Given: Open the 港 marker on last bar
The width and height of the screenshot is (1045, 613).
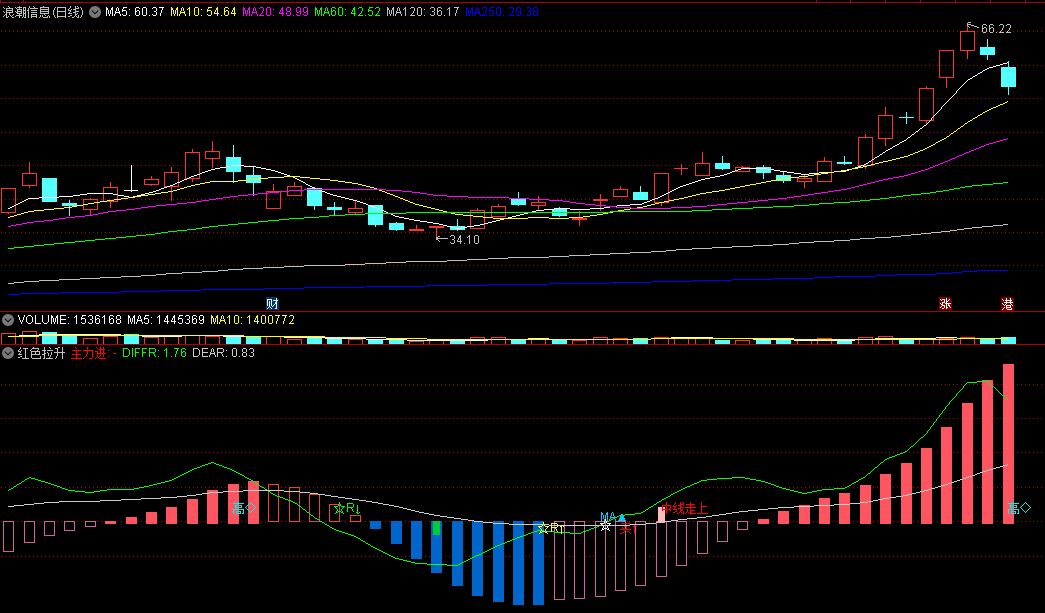Looking at the screenshot, I should coord(1008,304).
